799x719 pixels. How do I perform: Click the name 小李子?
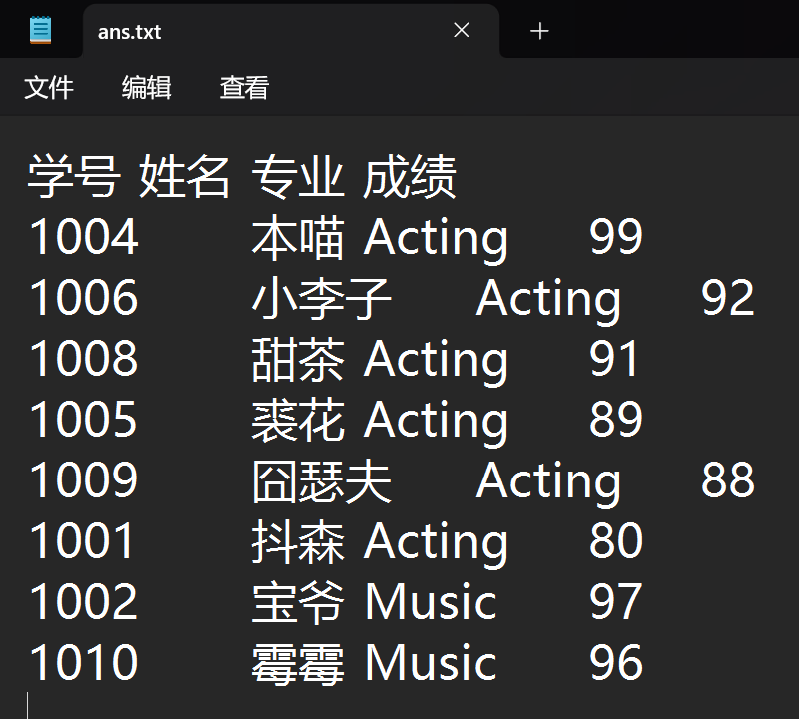tap(322, 298)
